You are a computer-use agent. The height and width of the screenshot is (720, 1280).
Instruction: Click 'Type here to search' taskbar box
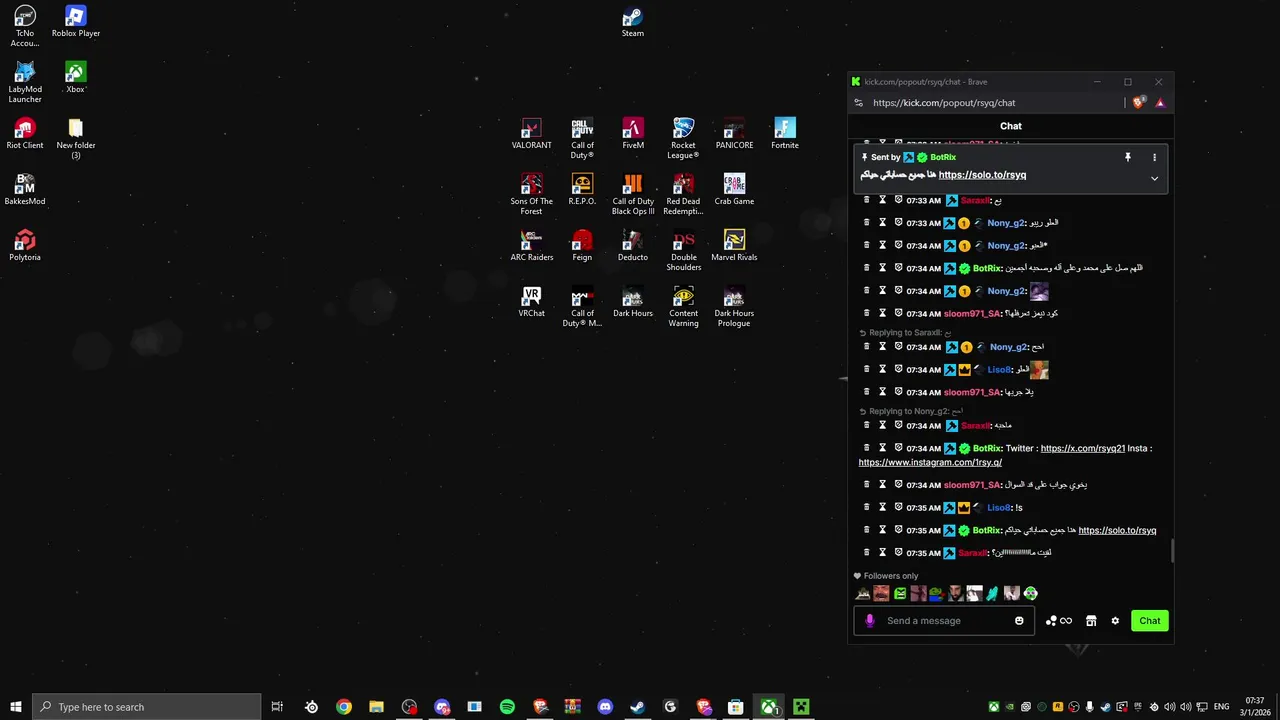click(x=147, y=707)
